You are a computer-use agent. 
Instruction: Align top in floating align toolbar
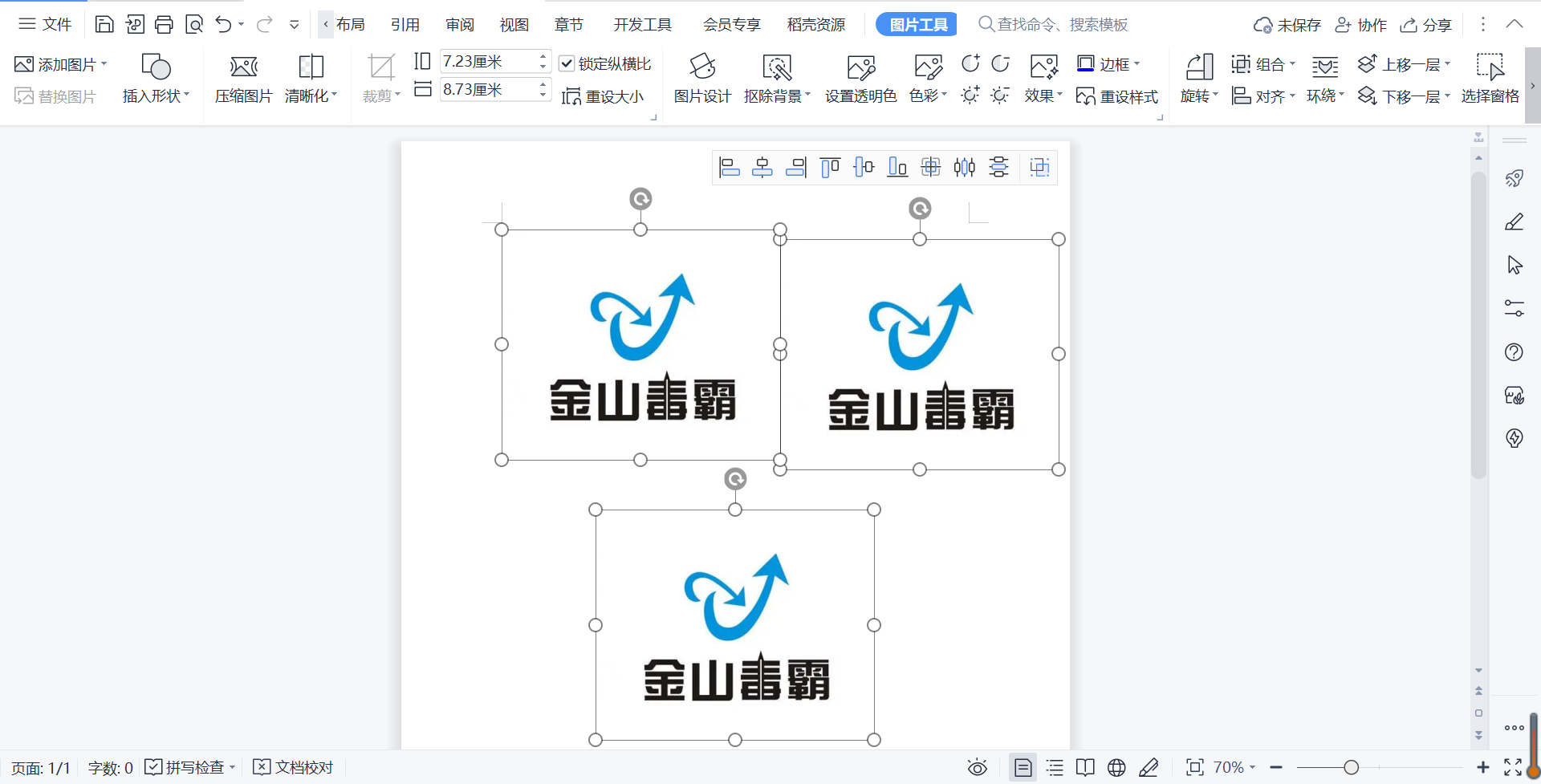(830, 167)
